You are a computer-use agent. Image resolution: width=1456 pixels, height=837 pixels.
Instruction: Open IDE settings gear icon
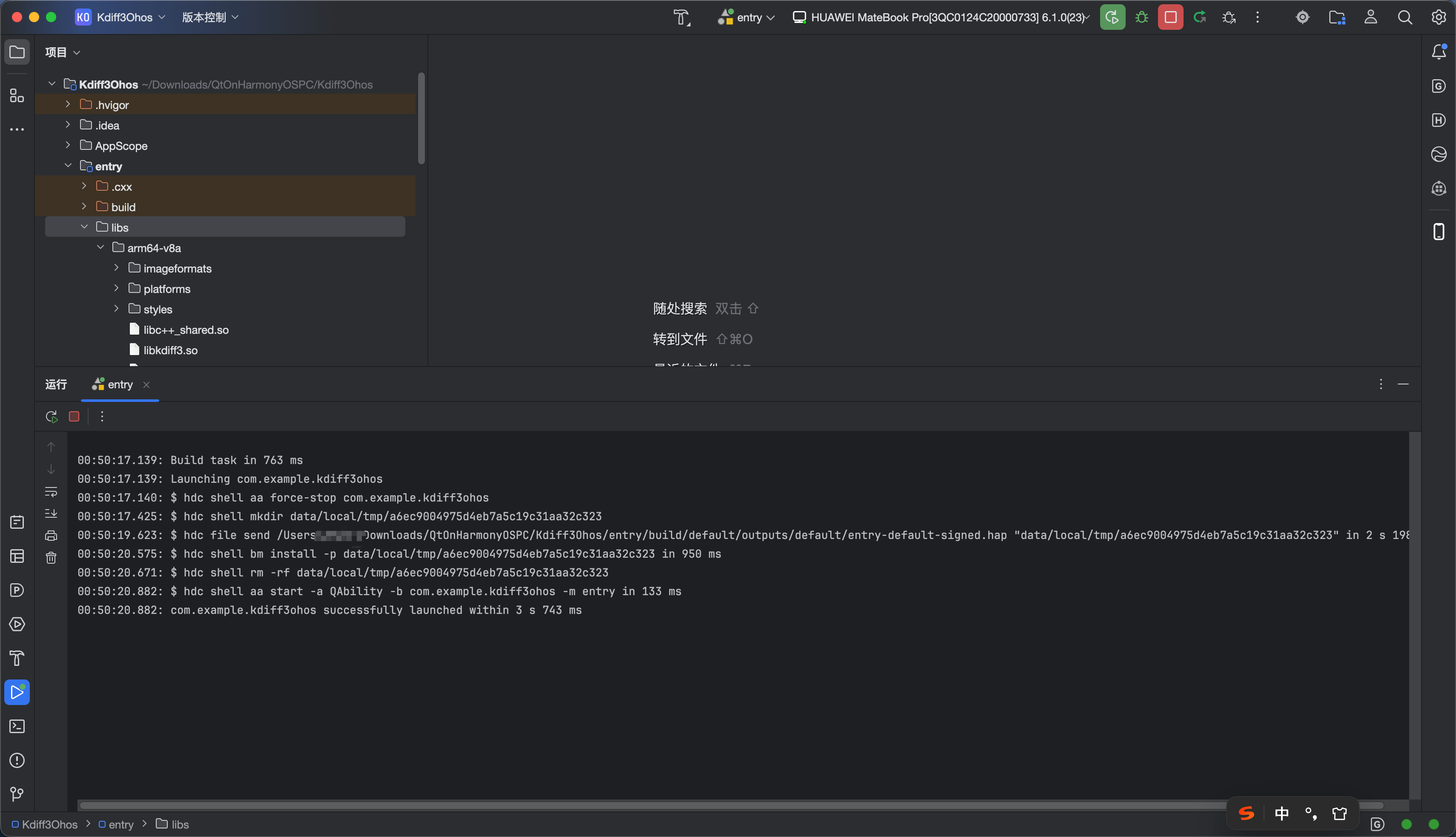1439,17
